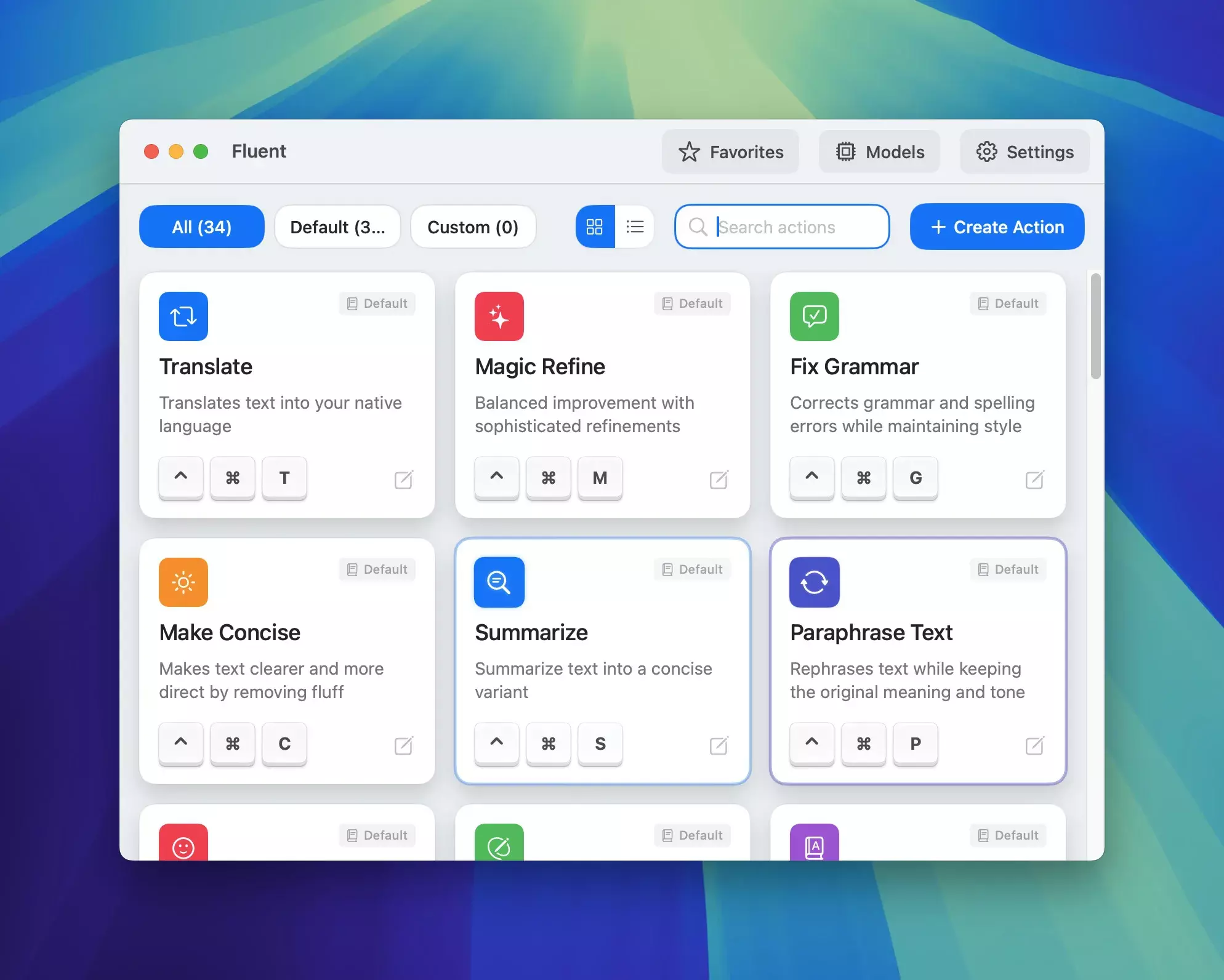Click the blue Translate action icon
1224x980 pixels.
tap(183, 316)
